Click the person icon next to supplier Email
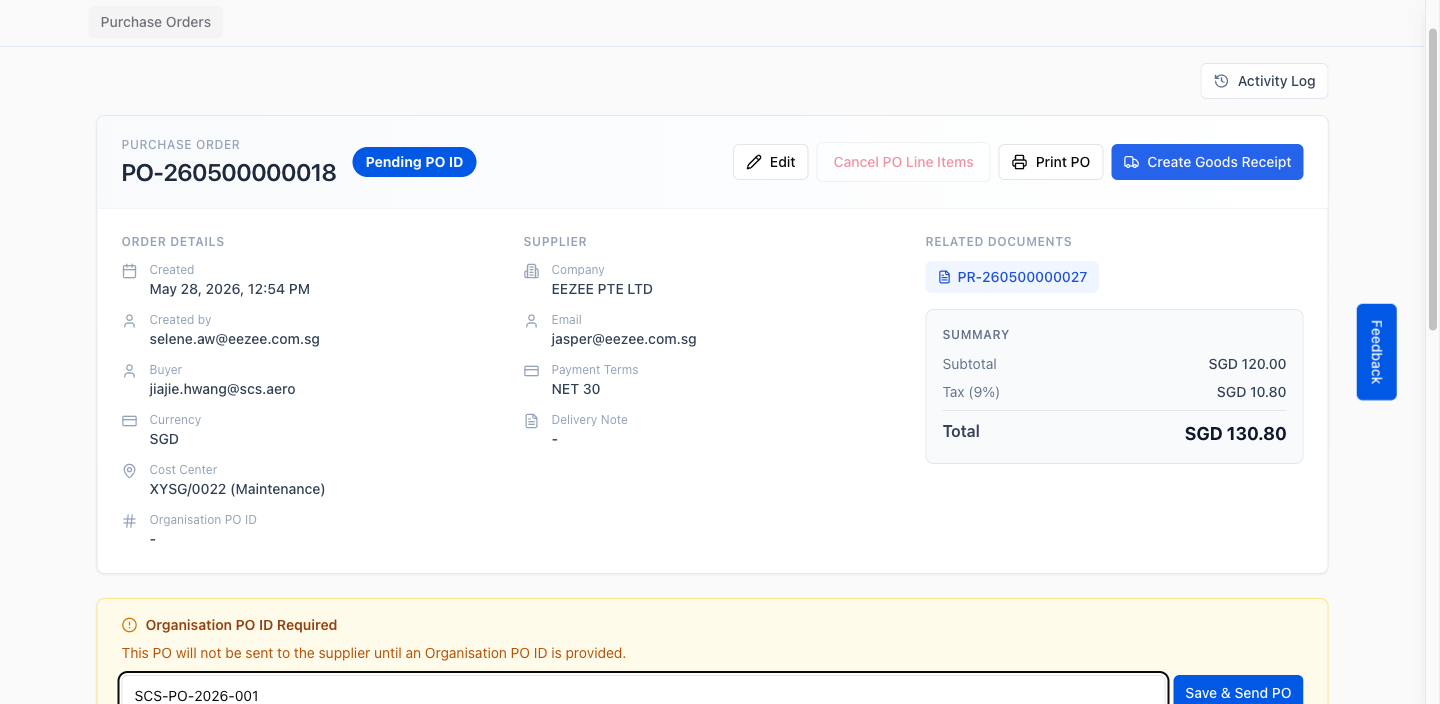Screen dimensions: 1440x704 pos(531,321)
